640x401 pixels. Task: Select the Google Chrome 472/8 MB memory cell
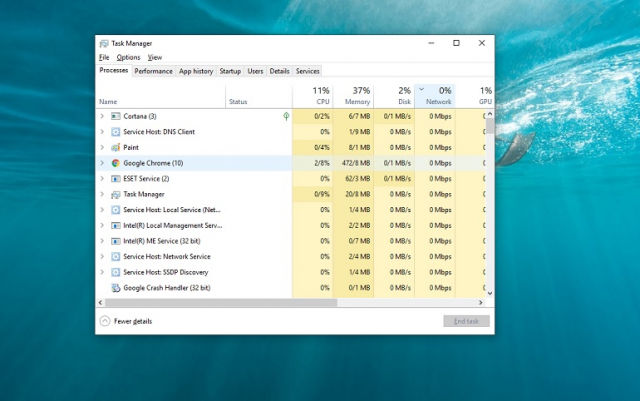click(353, 163)
